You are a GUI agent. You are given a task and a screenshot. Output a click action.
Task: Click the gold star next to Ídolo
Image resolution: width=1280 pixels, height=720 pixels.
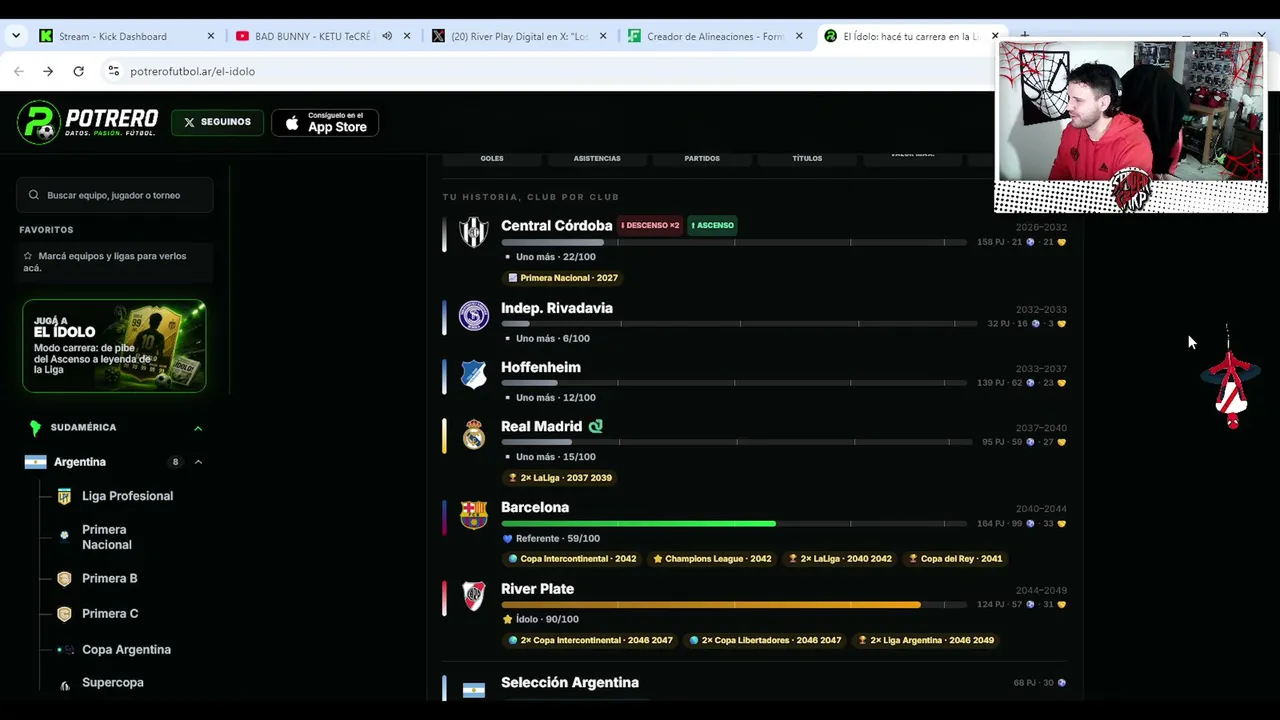pos(507,620)
